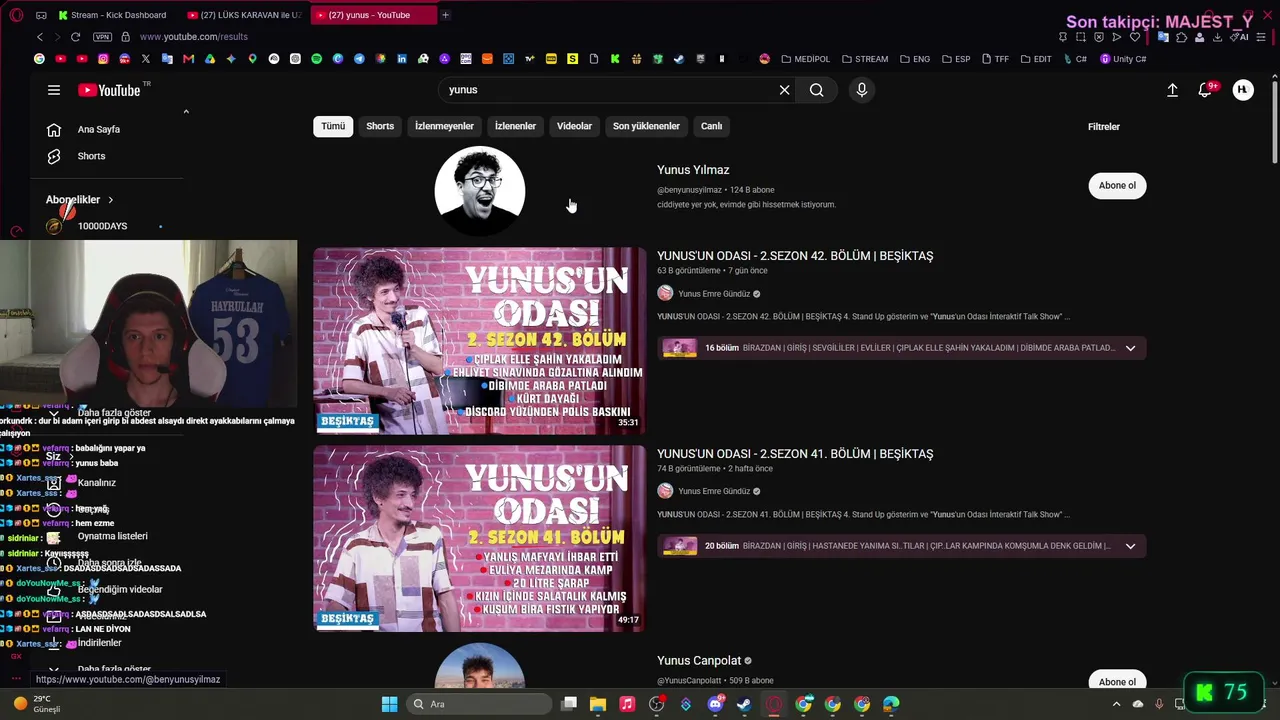This screenshot has width=1280, height=720.
Task: Open the YouTube hamburger guide menu
Action: click(x=54, y=90)
